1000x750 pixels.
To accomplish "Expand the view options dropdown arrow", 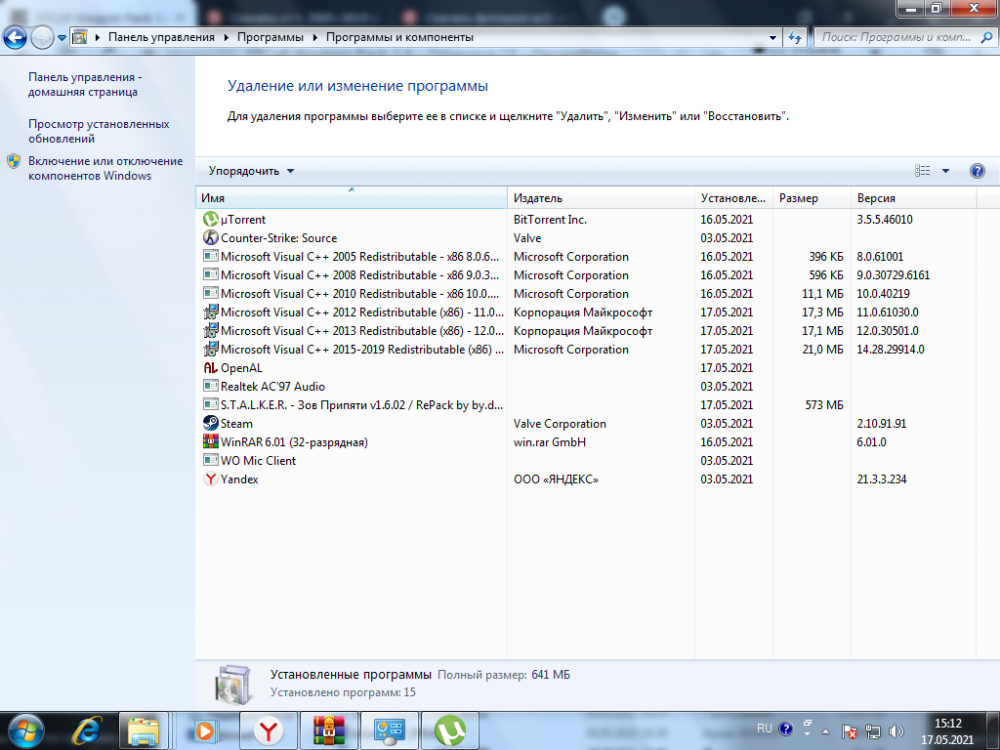I will point(946,171).
